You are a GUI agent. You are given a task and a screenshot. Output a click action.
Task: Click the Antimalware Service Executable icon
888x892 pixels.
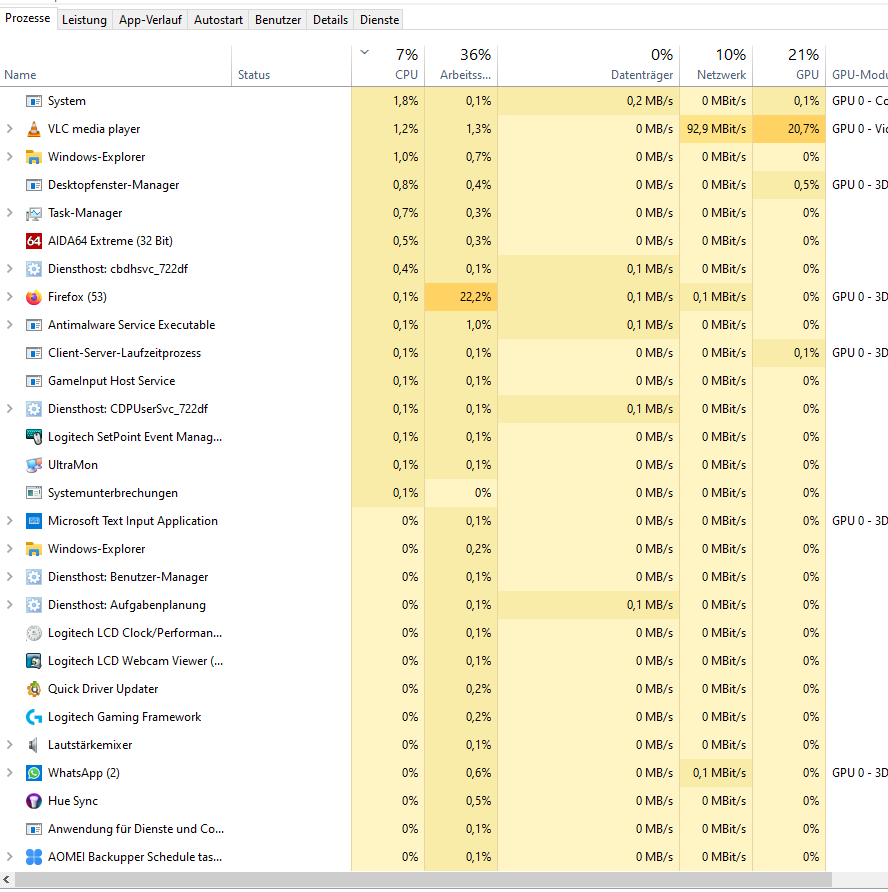click(34, 325)
